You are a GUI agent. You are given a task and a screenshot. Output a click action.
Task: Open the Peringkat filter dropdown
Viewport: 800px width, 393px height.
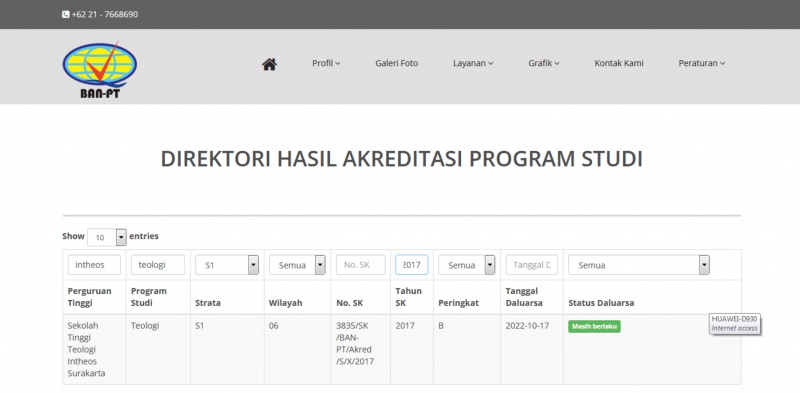[467, 265]
